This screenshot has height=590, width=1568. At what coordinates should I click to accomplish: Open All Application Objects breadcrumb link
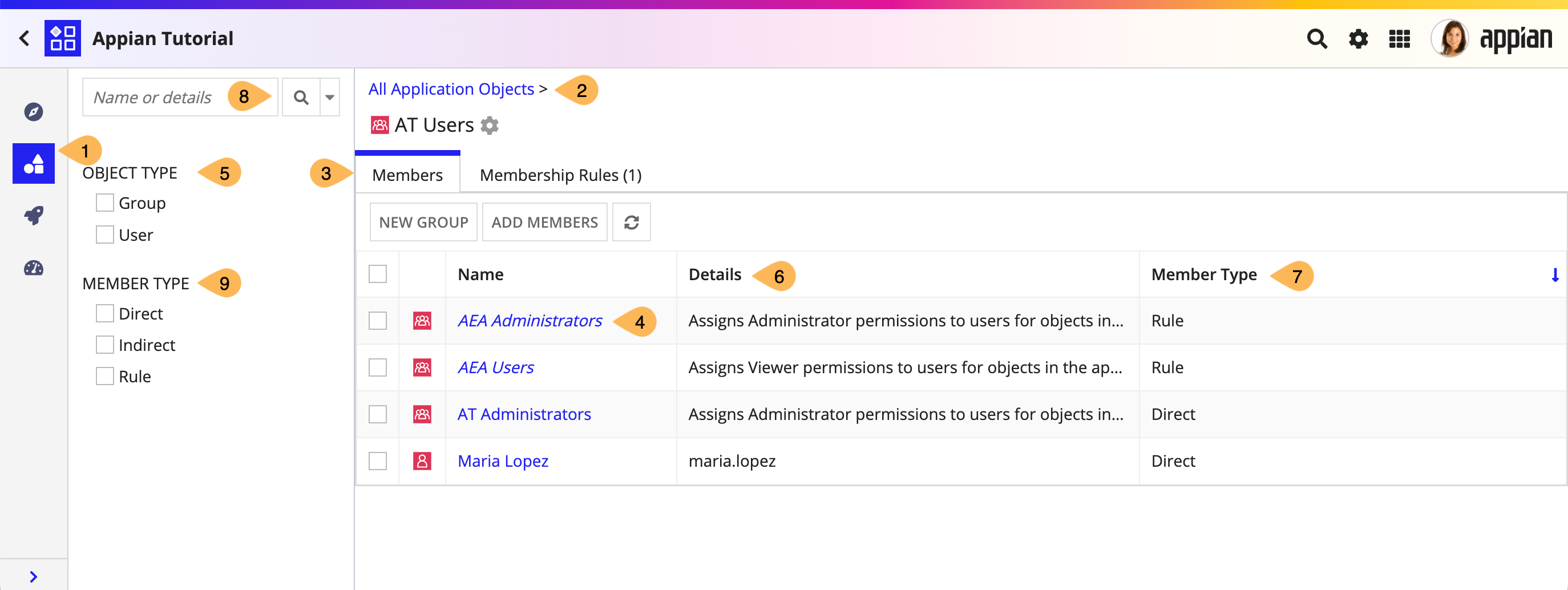[x=451, y=89]
